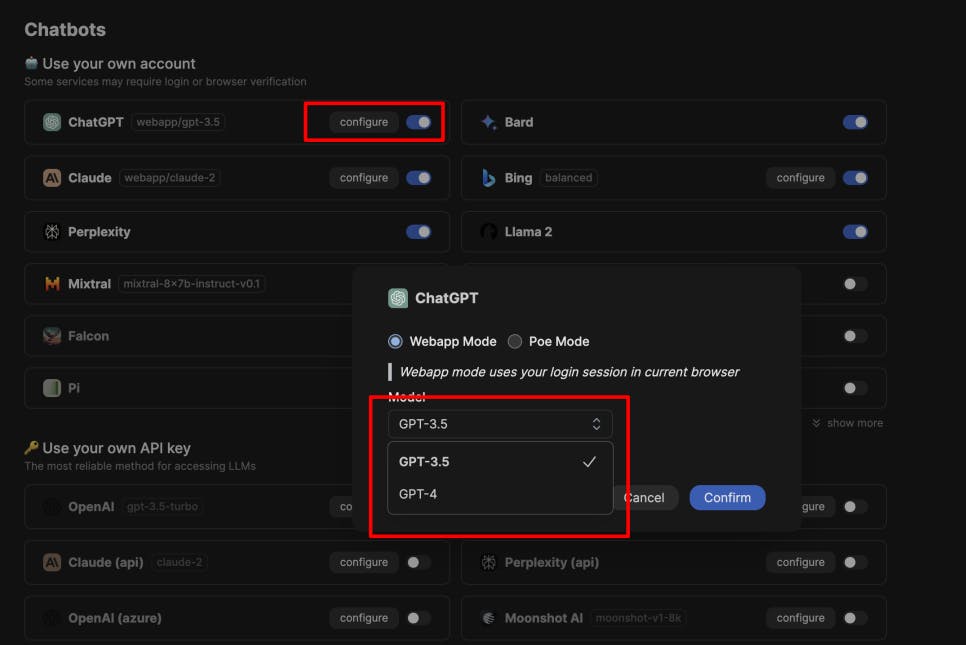Click the gpt-3.5-turbo badge beside OpenAI
The height and width of the screenshot is (645, 966).
coord(163,506)
